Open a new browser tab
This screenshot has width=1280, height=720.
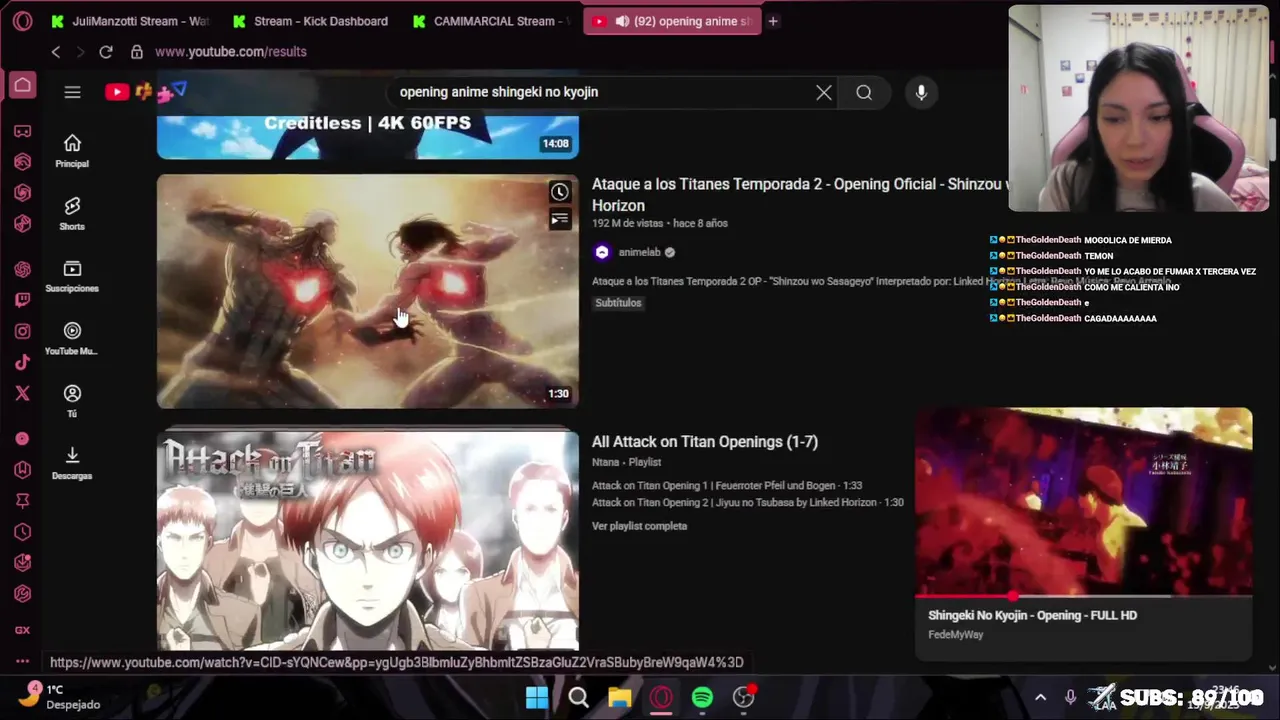coord(773,21)
